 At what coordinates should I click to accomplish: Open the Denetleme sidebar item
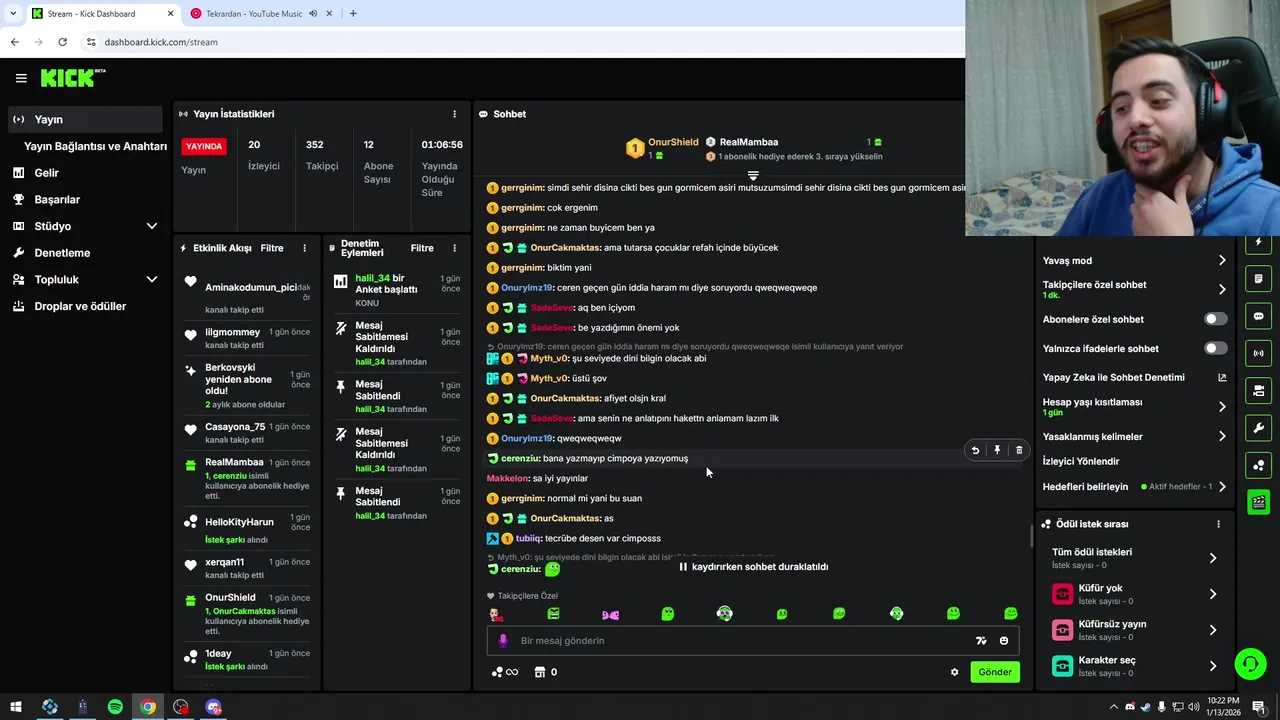[x=84, y=253]
